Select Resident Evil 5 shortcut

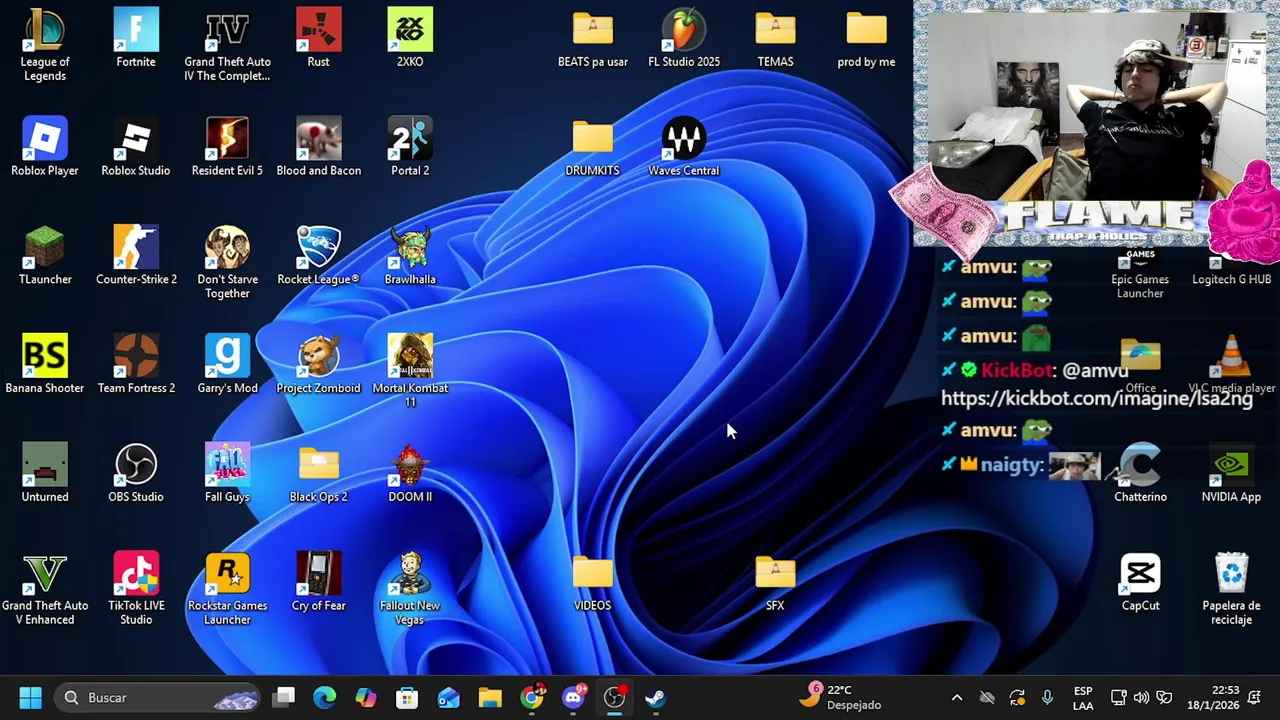pos(227,146)
